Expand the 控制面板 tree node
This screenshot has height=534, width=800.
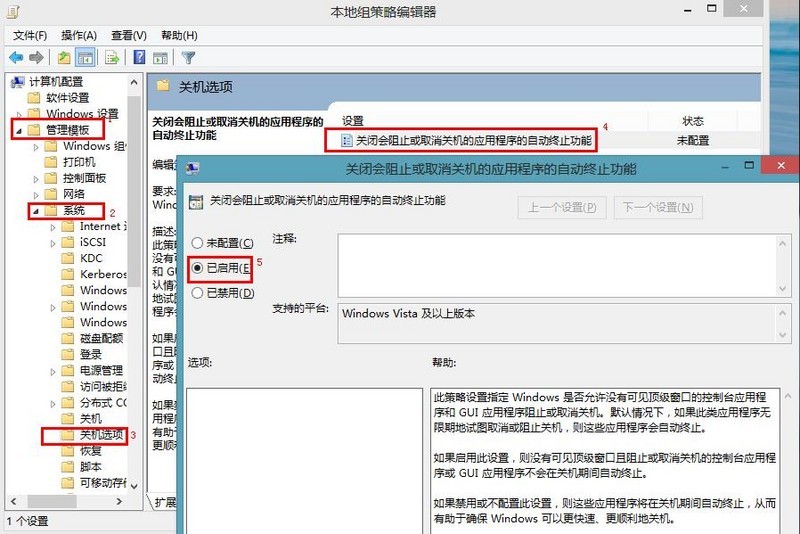pyautogui.click(x=36, y=179)
